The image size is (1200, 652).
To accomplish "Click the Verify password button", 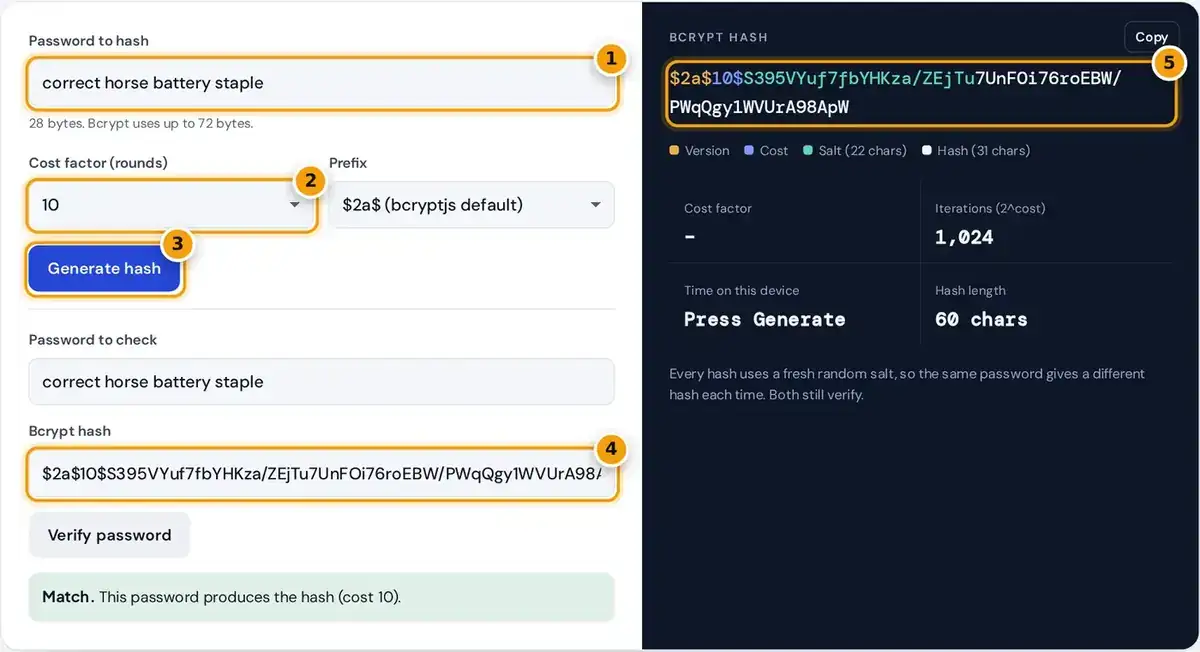I will tap(109, 535).
